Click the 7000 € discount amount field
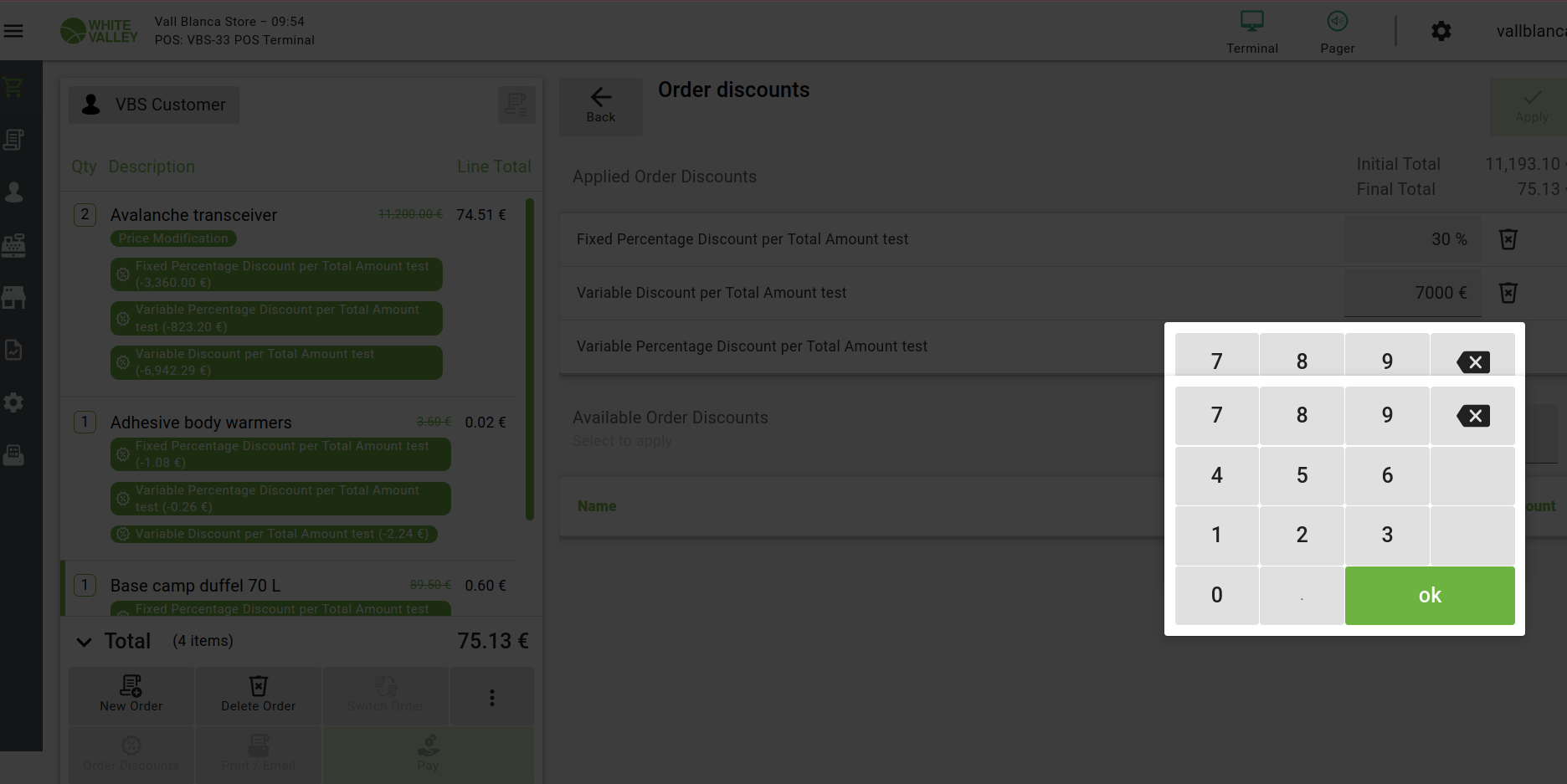This screenshot has height=784, width=1567. click(1412, 293)
